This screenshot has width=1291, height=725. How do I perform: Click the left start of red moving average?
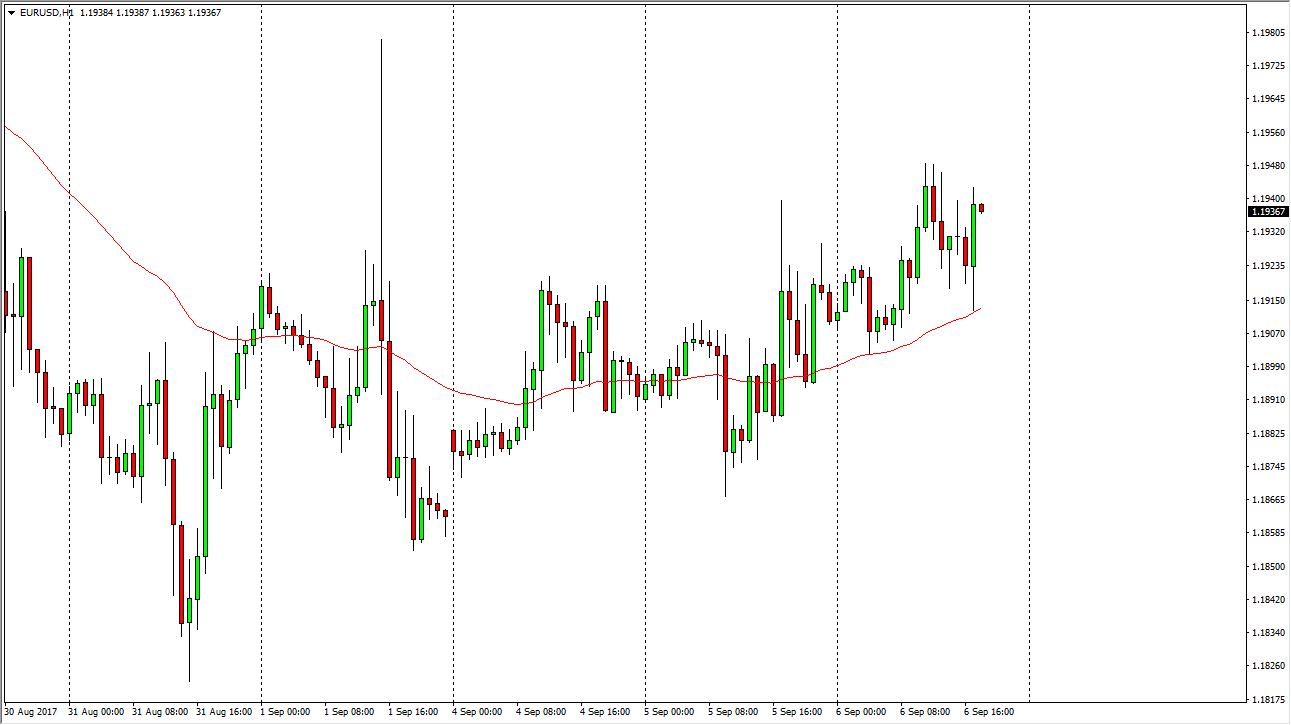point(7,127)
